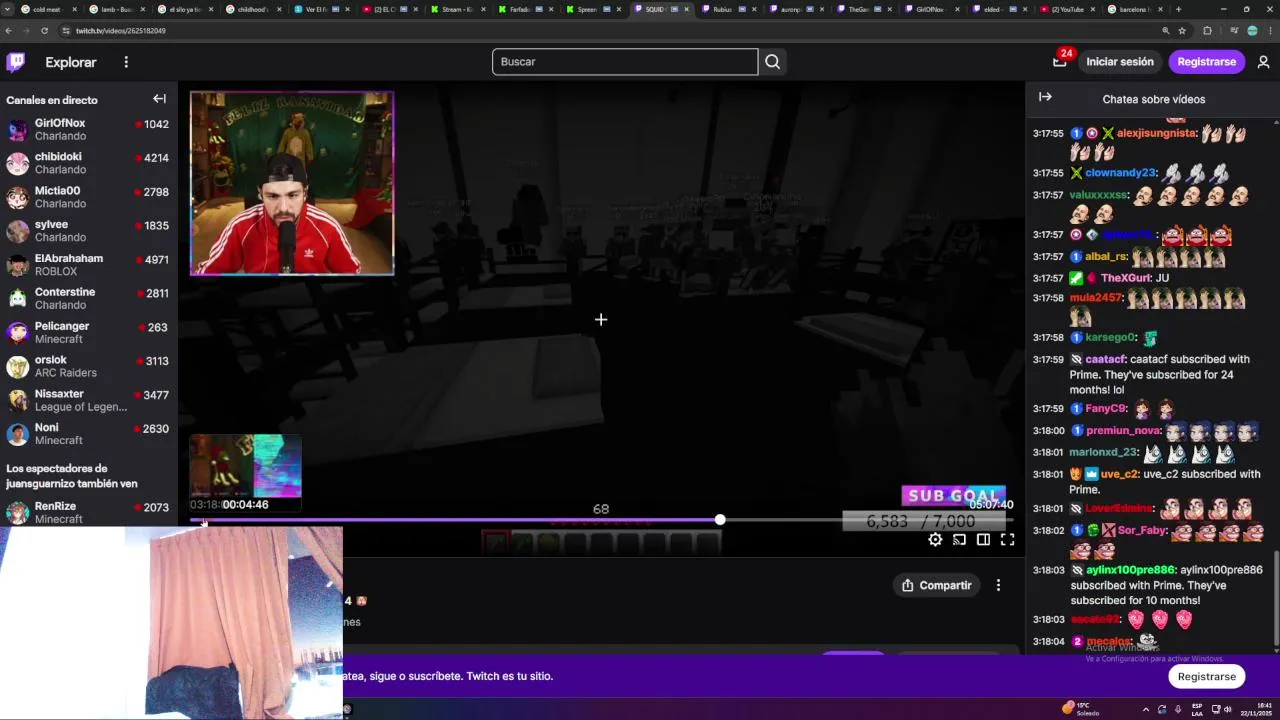Open the Explorar page
The width and height of the screenshot is (1280, 720).
(71, 62)
